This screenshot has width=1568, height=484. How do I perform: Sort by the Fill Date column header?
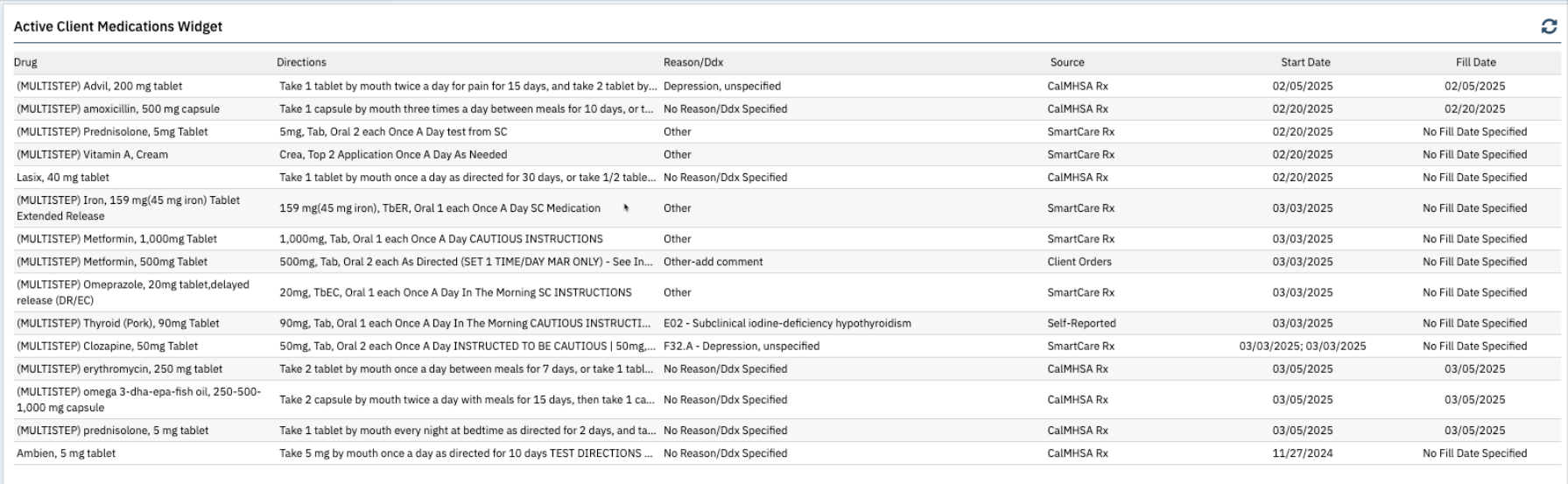tap(1475, 62)
